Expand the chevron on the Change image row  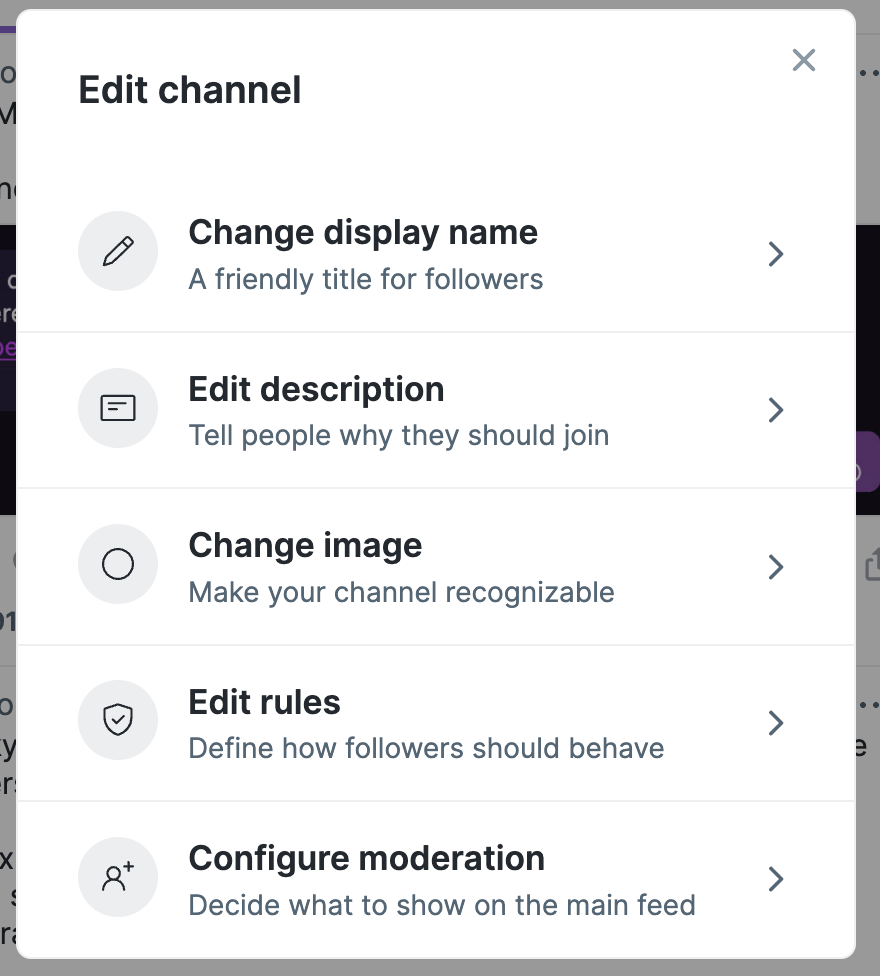(x=775, y=567)
